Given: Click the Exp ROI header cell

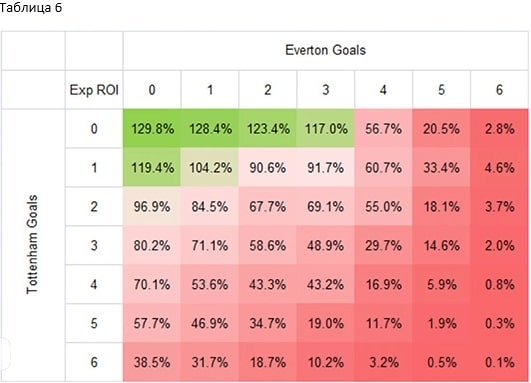Looking at the screenshot, I should click(x=94, y=90).
